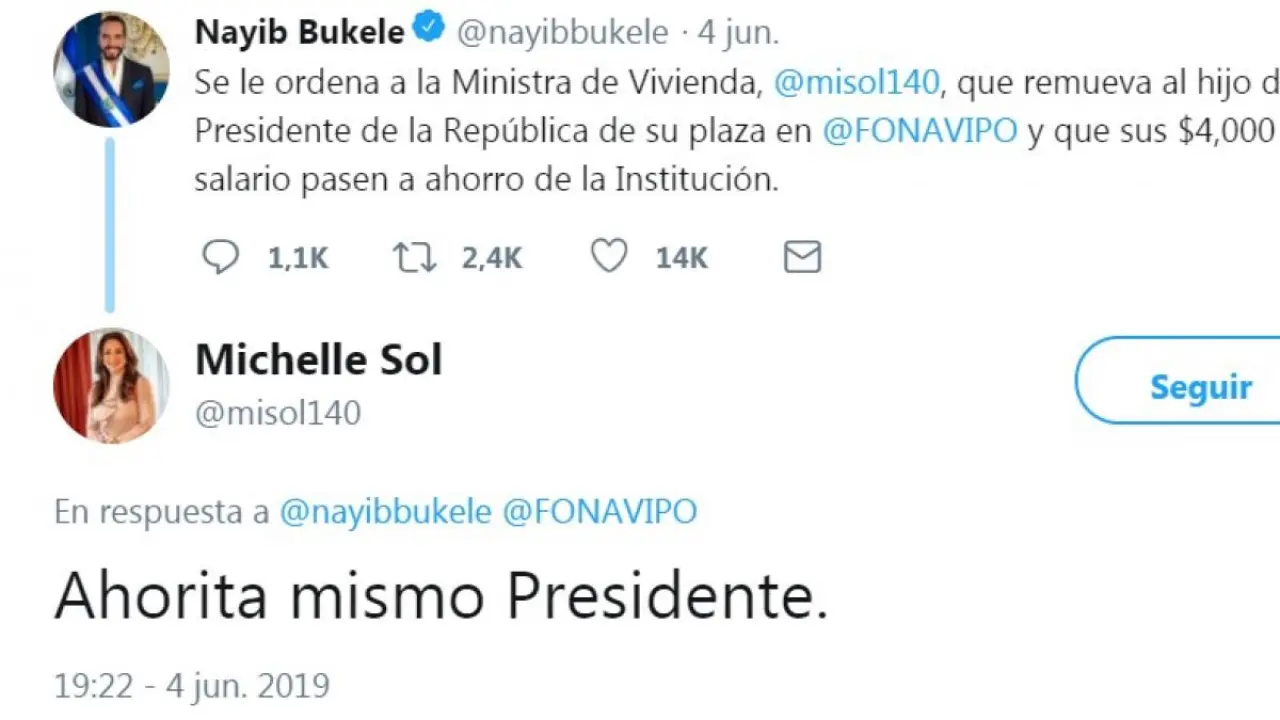Click @FONAVIPO mention in Bukele's tweet
The image size is (1280, 720).
coord(919,132)
